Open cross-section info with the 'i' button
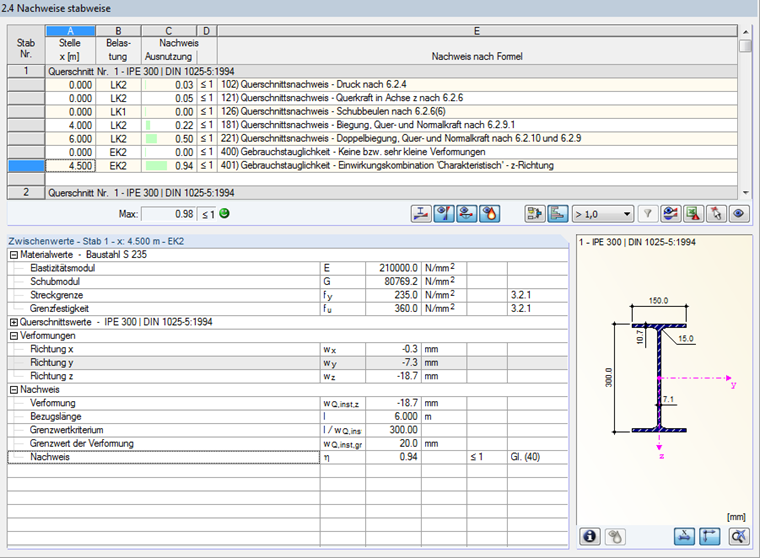Screen dimensions: 760x558 pyautogui.click(x=590, y=537)
